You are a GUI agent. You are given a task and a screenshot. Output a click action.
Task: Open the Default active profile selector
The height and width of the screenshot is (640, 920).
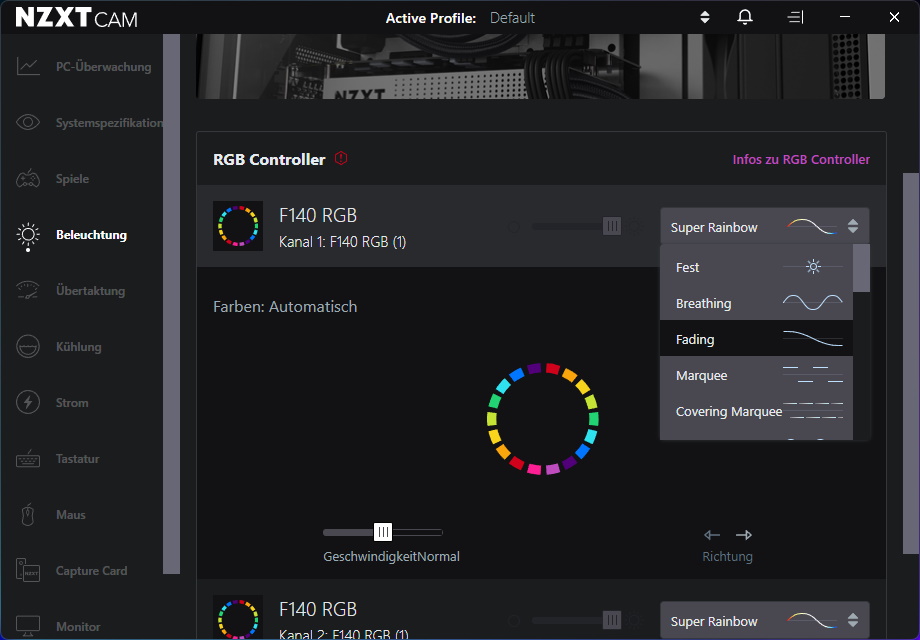coord(512,18)
